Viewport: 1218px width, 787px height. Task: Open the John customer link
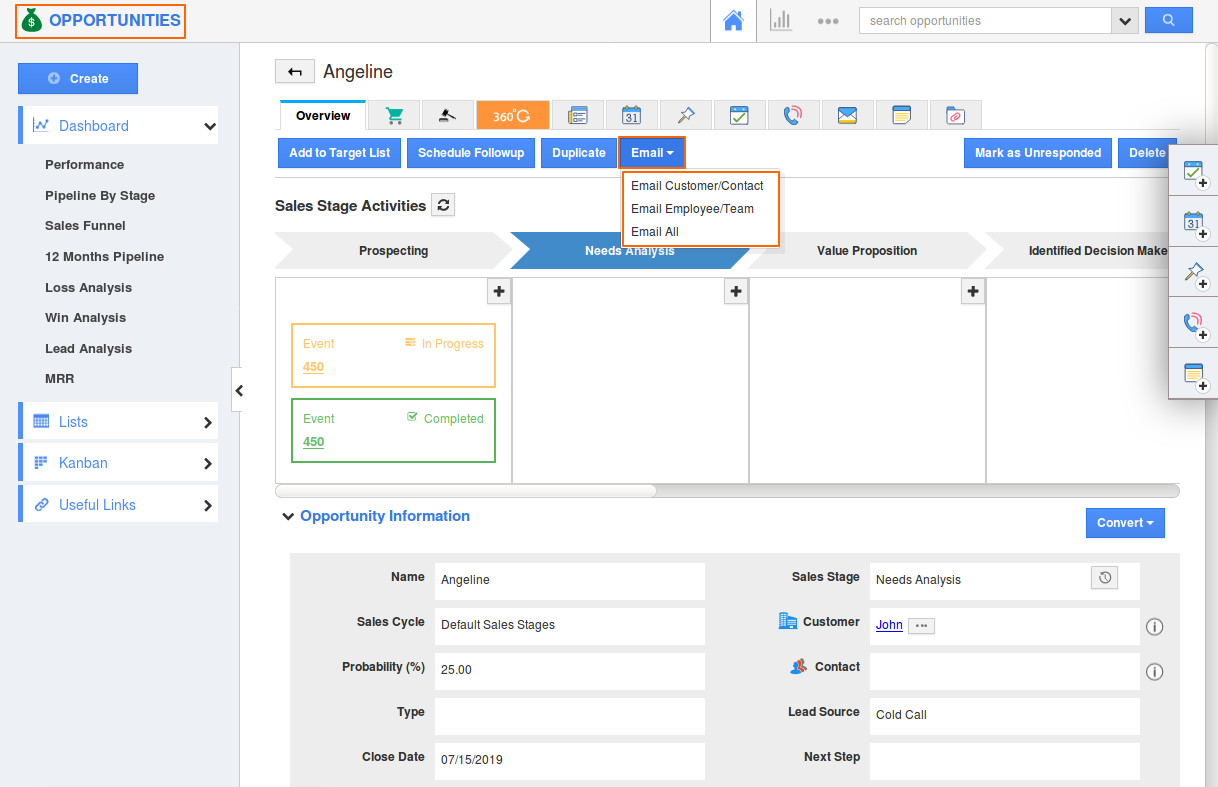click(888, 625)
